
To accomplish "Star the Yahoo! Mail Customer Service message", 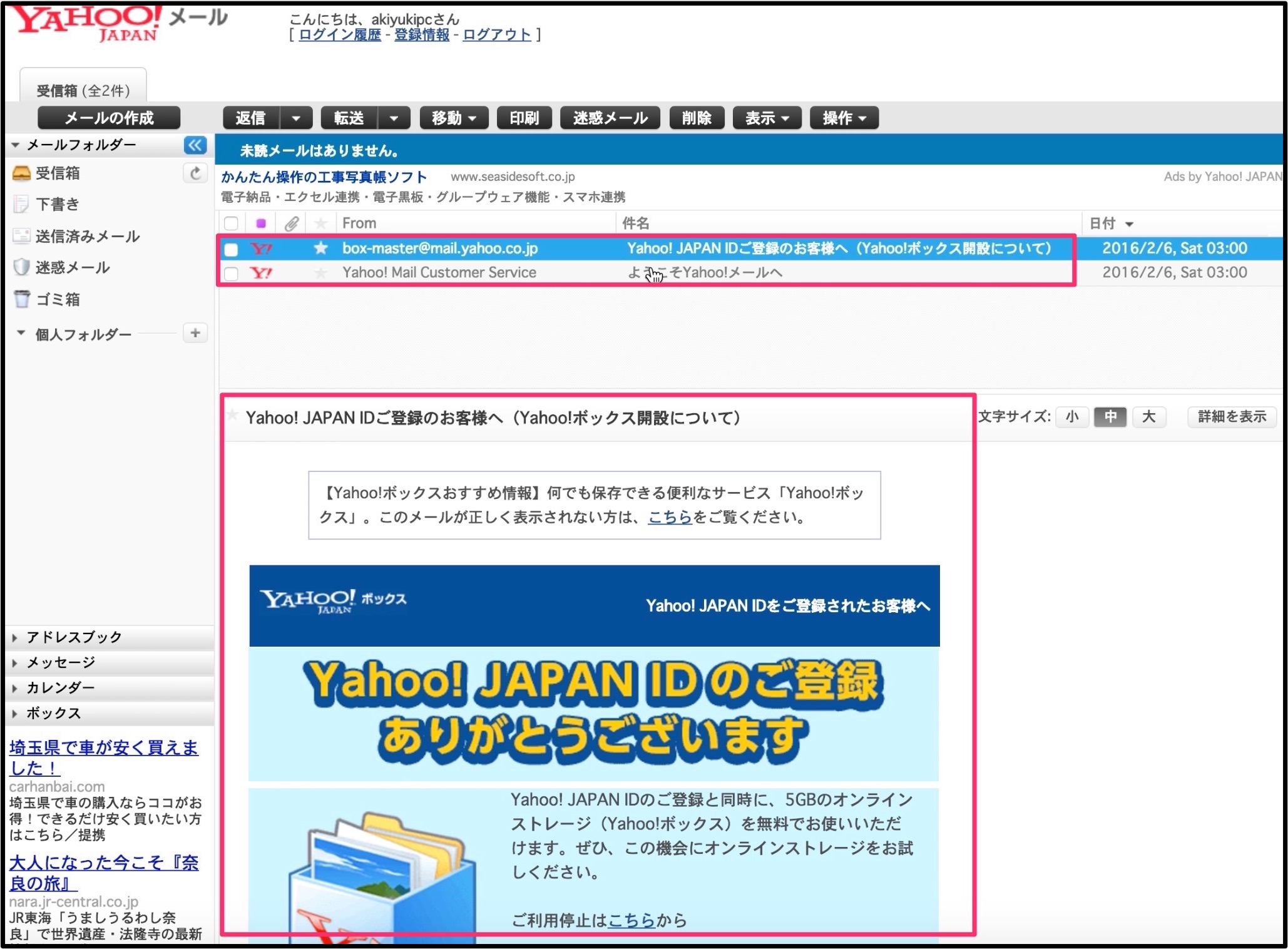I will pyautogui.click(x=320, y=273).
